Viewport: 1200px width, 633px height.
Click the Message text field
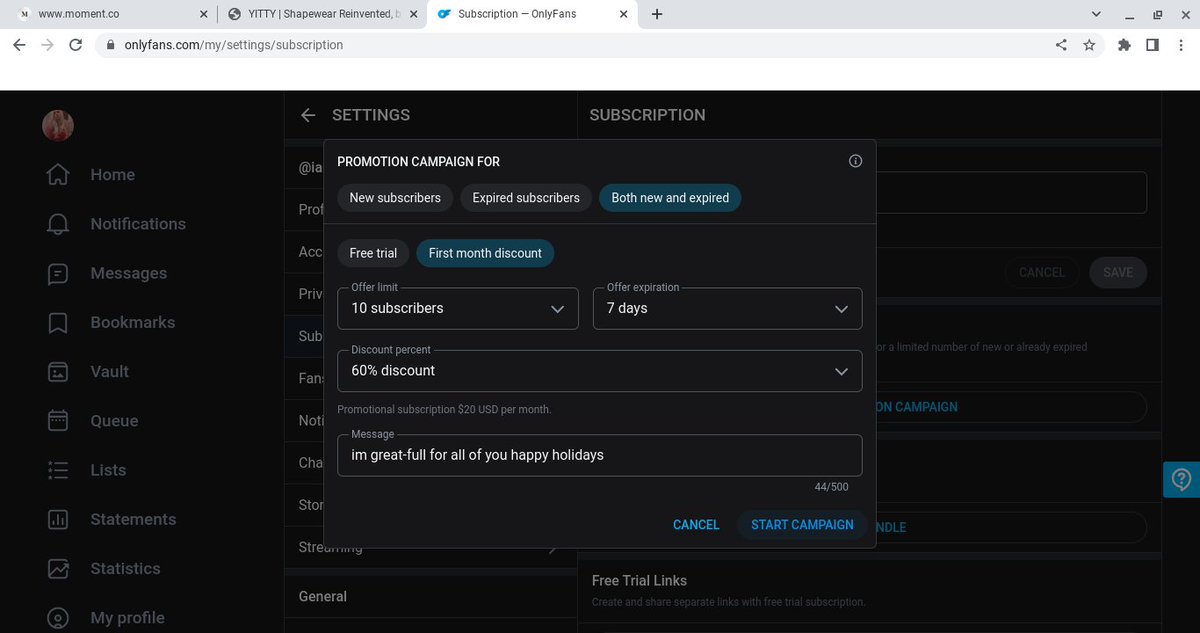(x=600, y=455)
